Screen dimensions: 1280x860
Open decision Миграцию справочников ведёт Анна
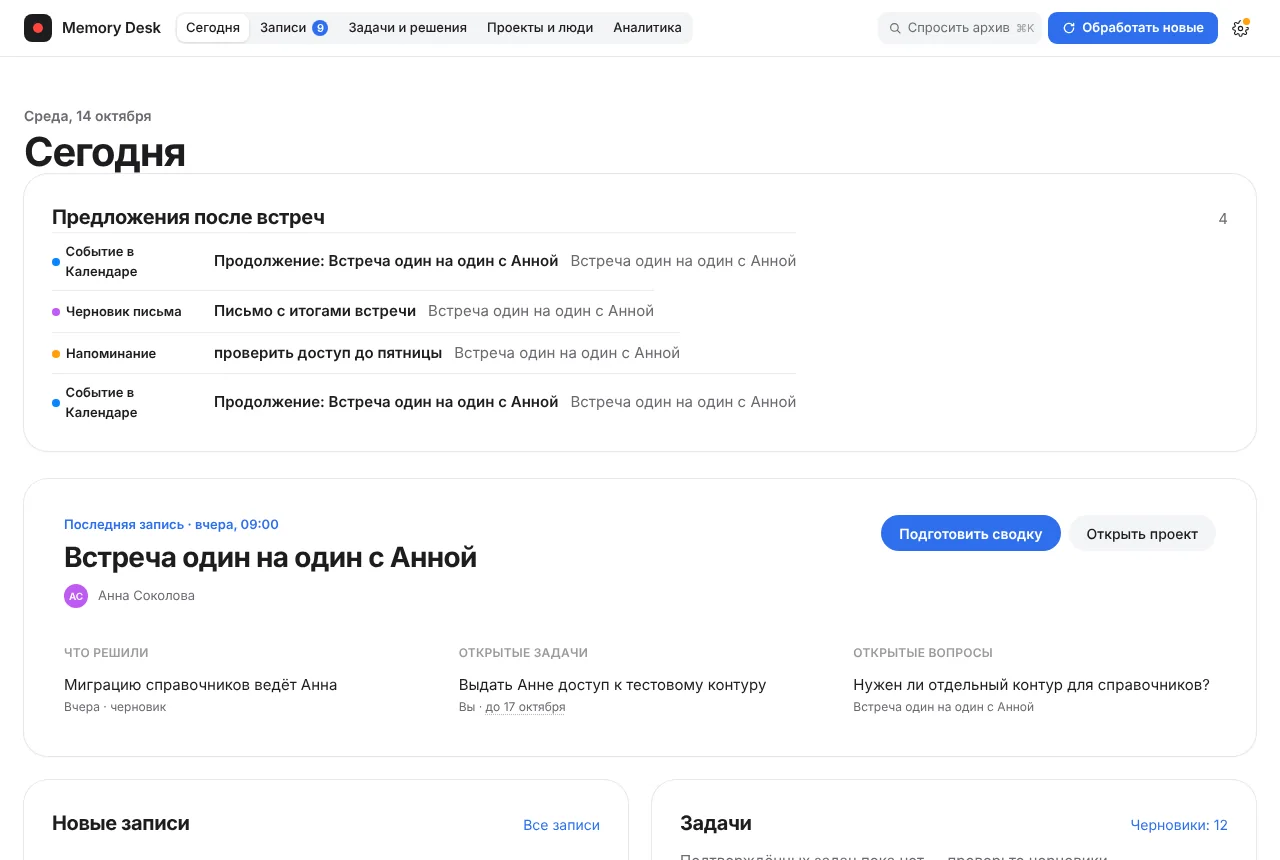[x=200, y=685]
